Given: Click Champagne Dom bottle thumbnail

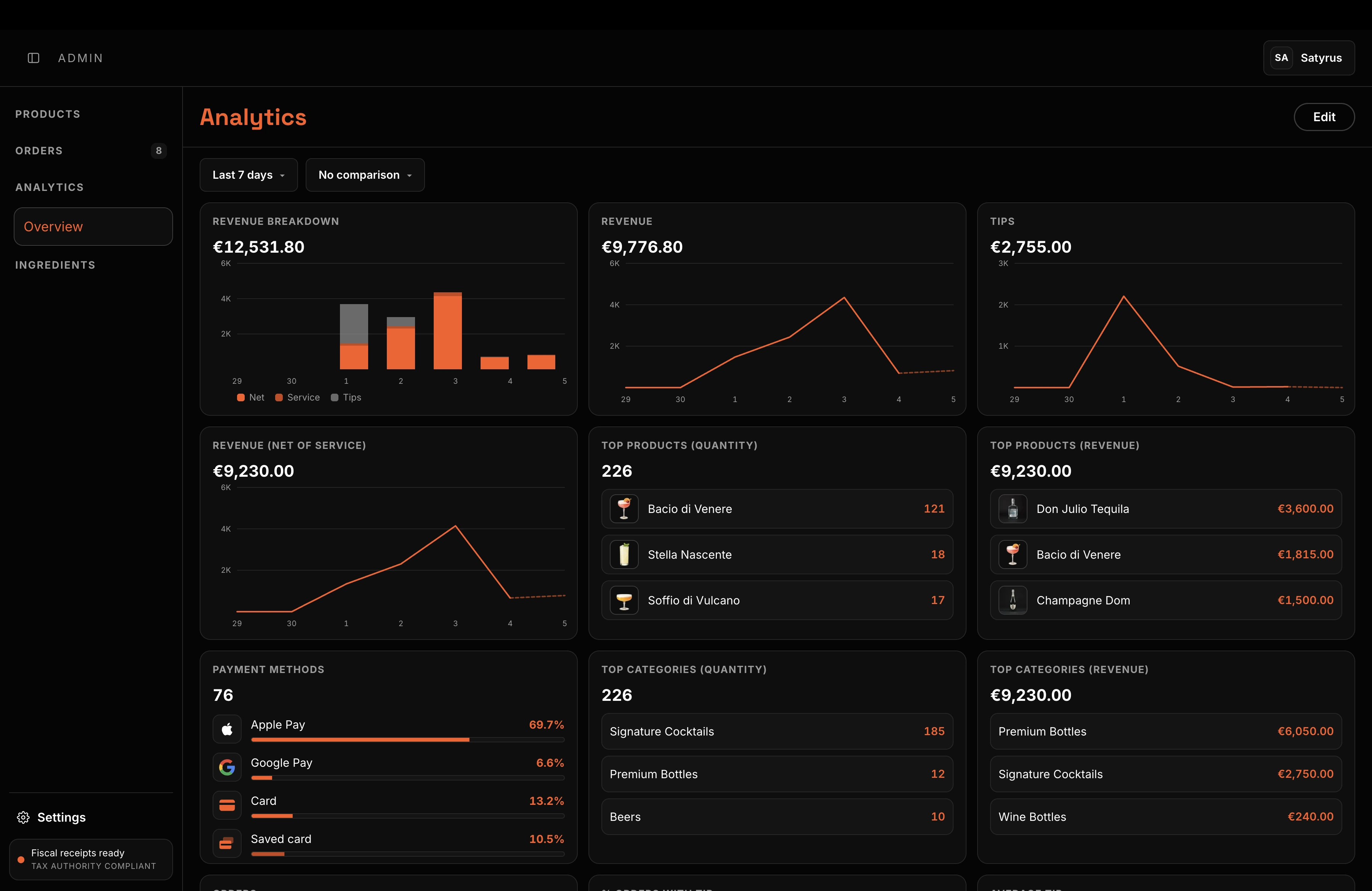Looking at the screenshot, I should pyautogui.click(x=1013, y=601).
